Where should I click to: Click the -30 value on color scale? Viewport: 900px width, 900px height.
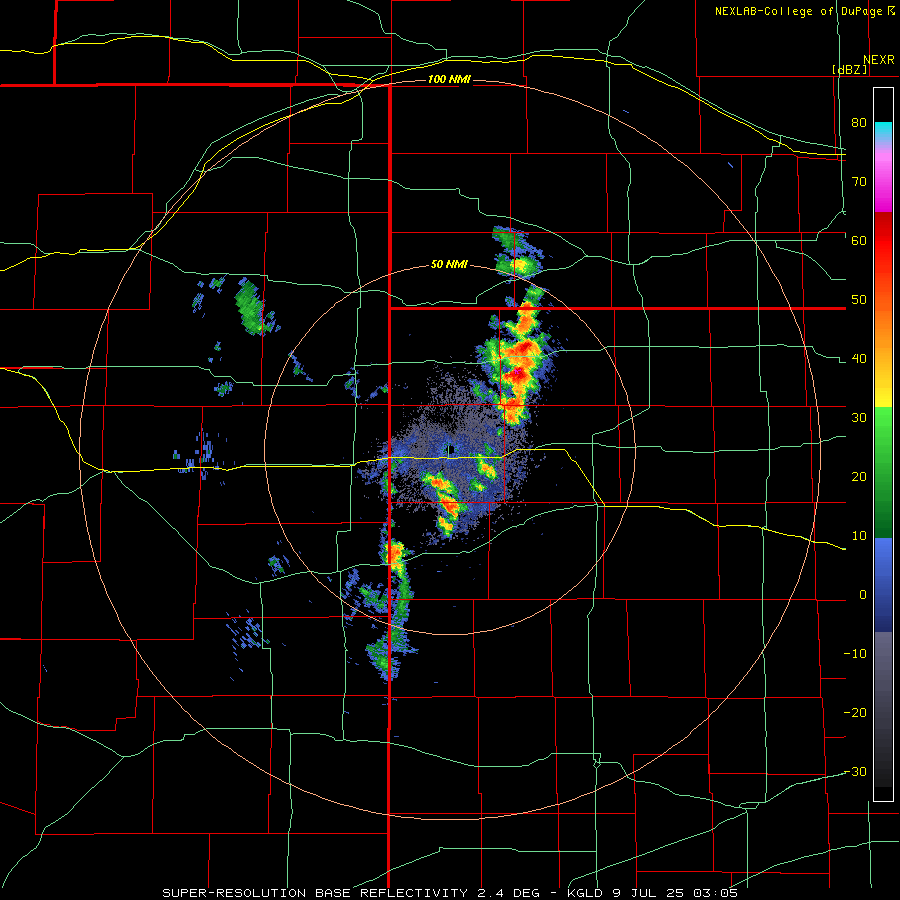[x=855, y=772]
